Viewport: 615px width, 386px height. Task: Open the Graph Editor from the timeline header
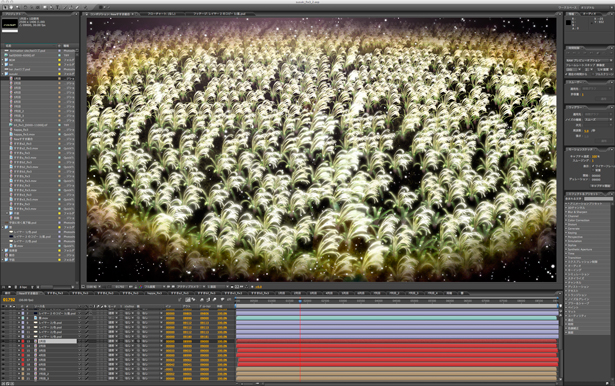(x=229, y=300)
